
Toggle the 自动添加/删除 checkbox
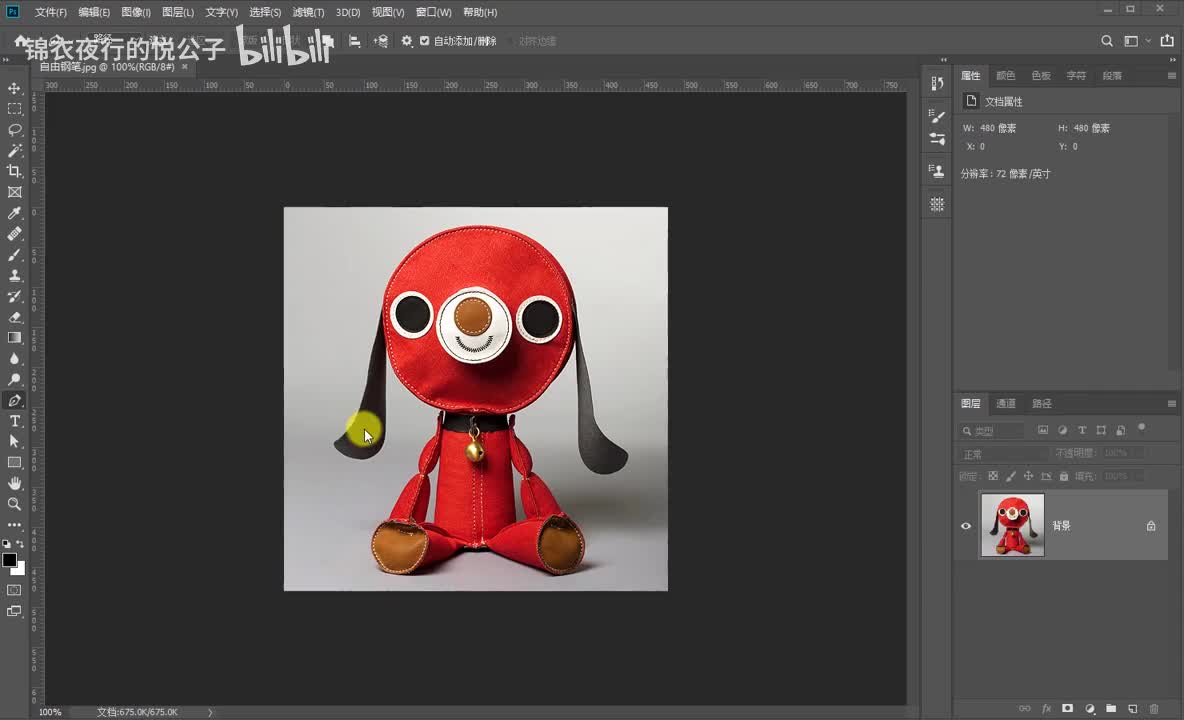click(424, 41)
